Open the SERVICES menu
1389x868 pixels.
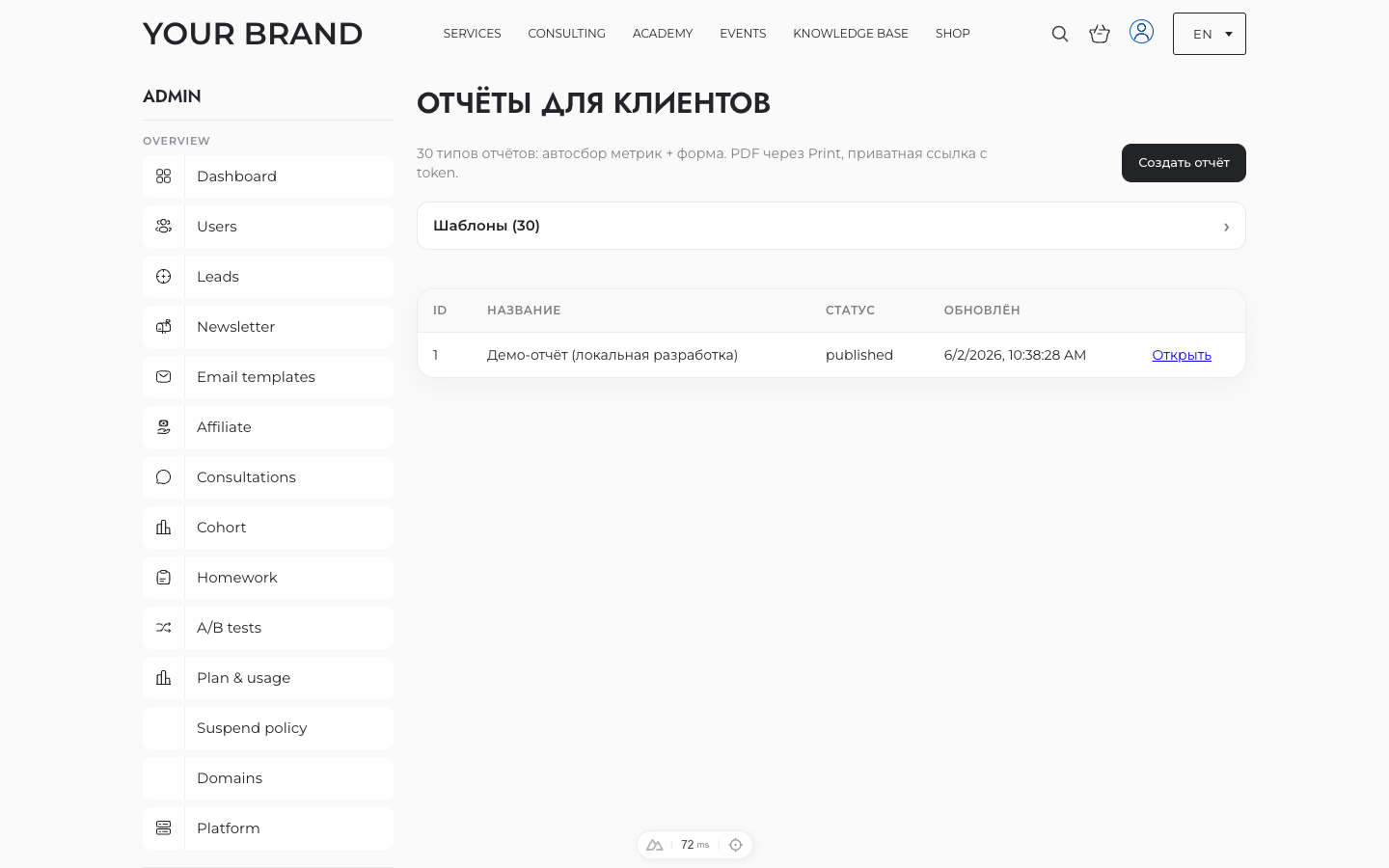click(x=472, y=34)
